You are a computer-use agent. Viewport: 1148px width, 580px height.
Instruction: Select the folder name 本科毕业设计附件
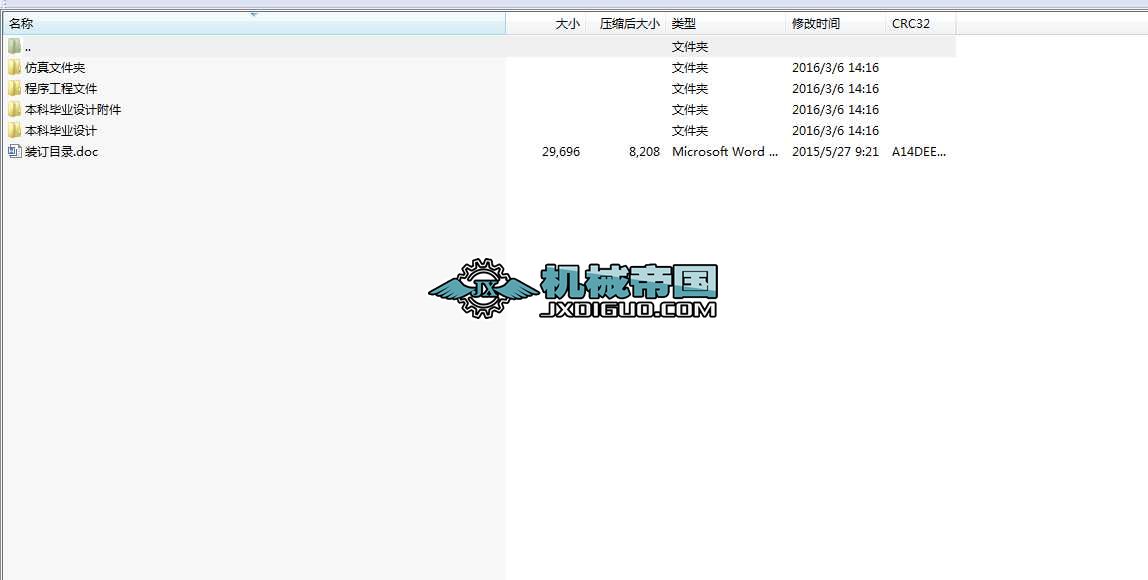coord(73,110)
